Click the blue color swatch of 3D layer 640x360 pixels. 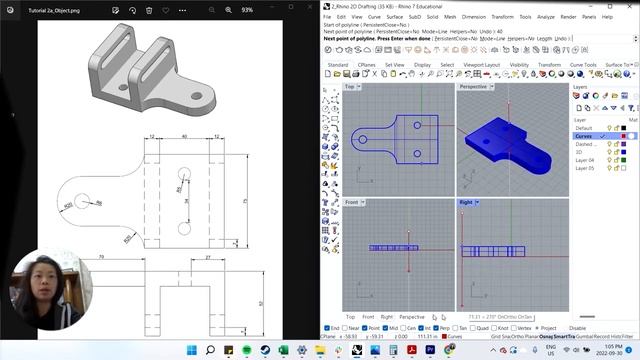tap(624, 152)
